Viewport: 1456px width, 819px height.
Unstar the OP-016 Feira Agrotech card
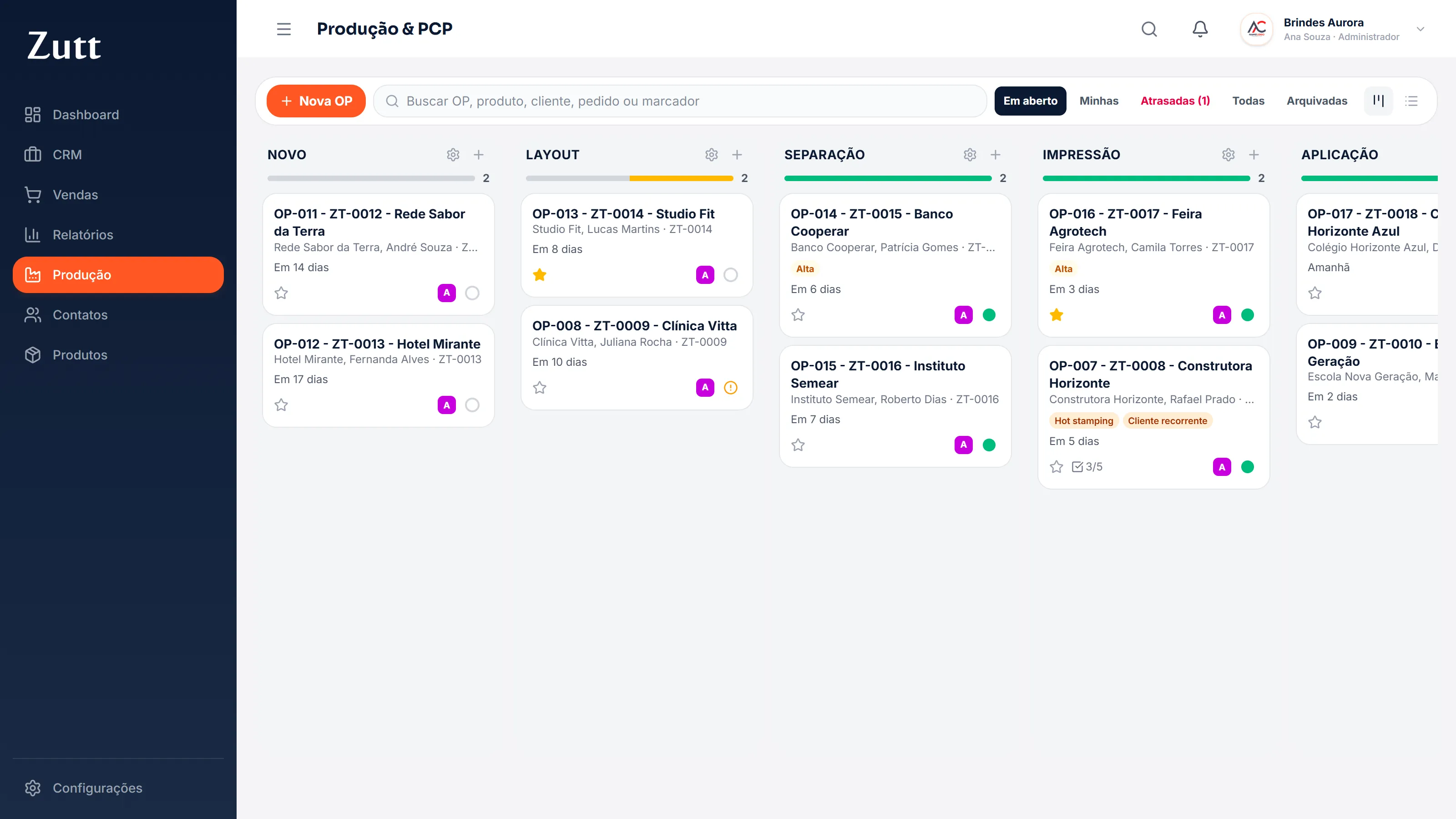[x=1057, y=315]
